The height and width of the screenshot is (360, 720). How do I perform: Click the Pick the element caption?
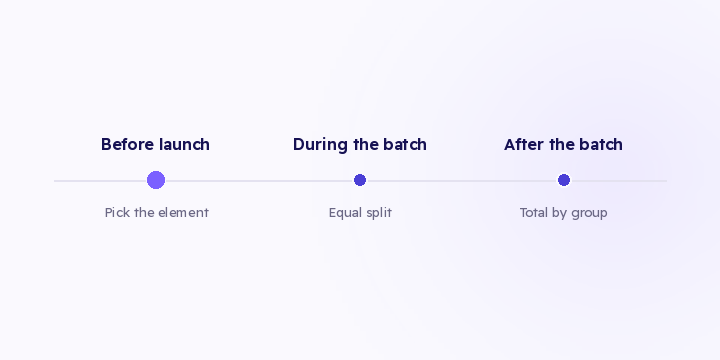tap(157, 213)
